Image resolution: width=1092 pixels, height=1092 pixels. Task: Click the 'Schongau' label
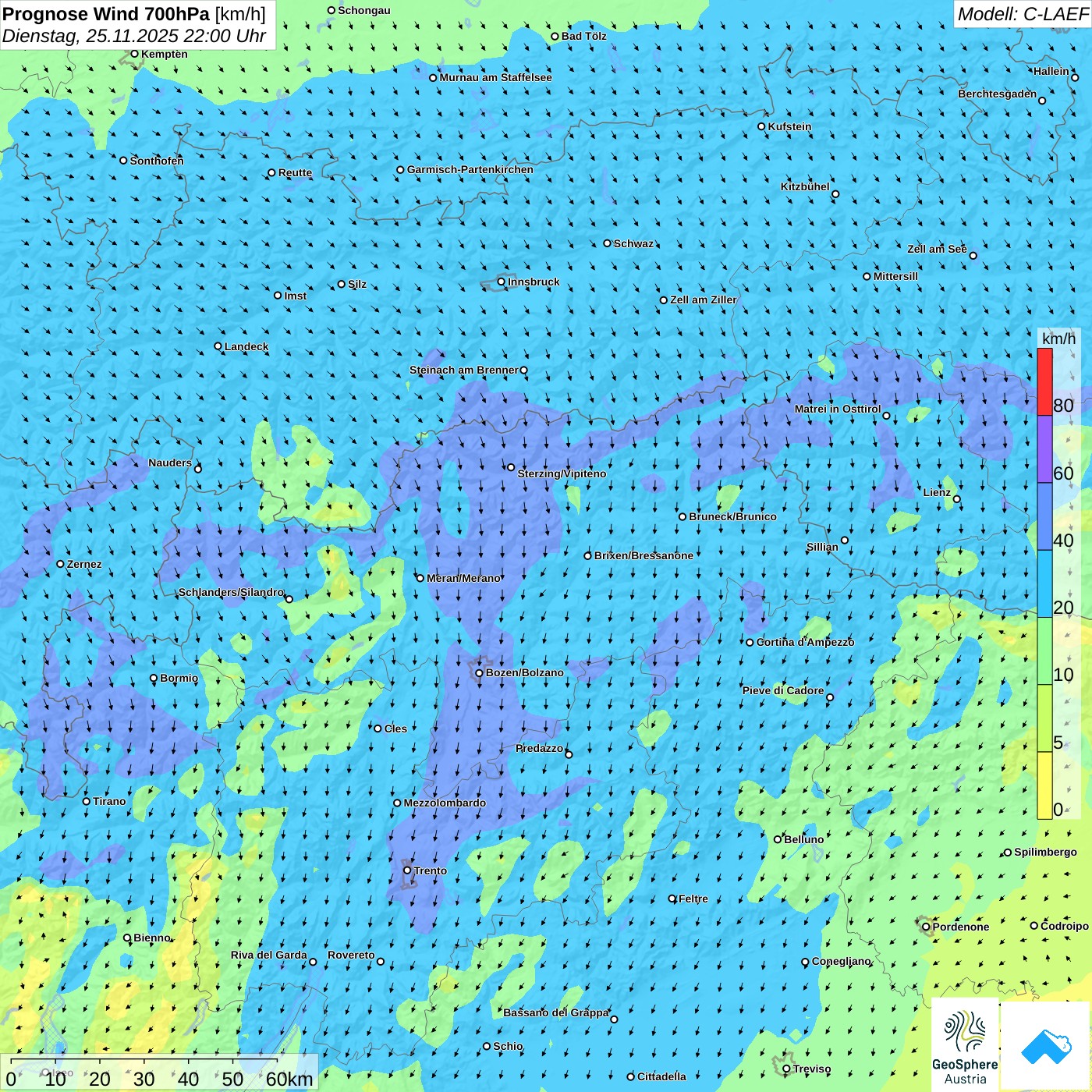pos(364,10)
